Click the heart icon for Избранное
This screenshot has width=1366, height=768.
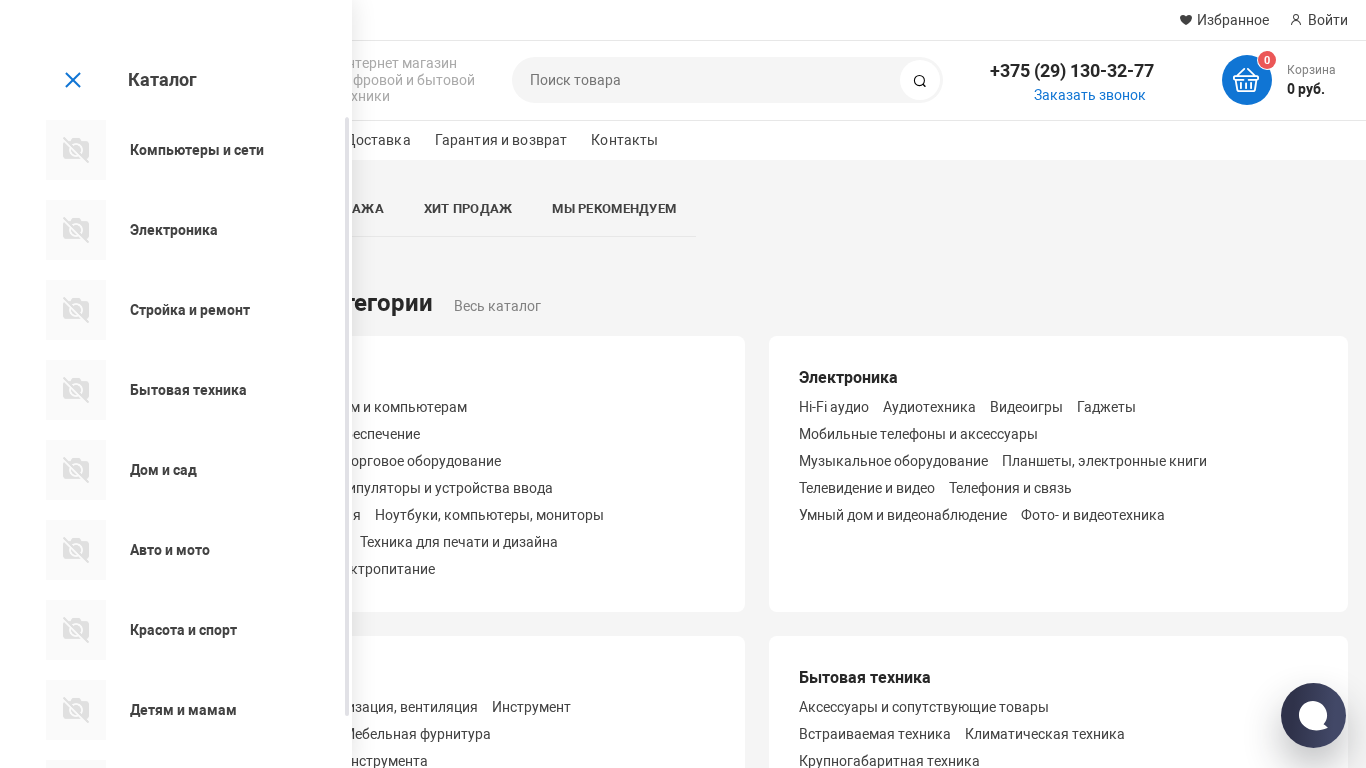(x=1186, y=20)
